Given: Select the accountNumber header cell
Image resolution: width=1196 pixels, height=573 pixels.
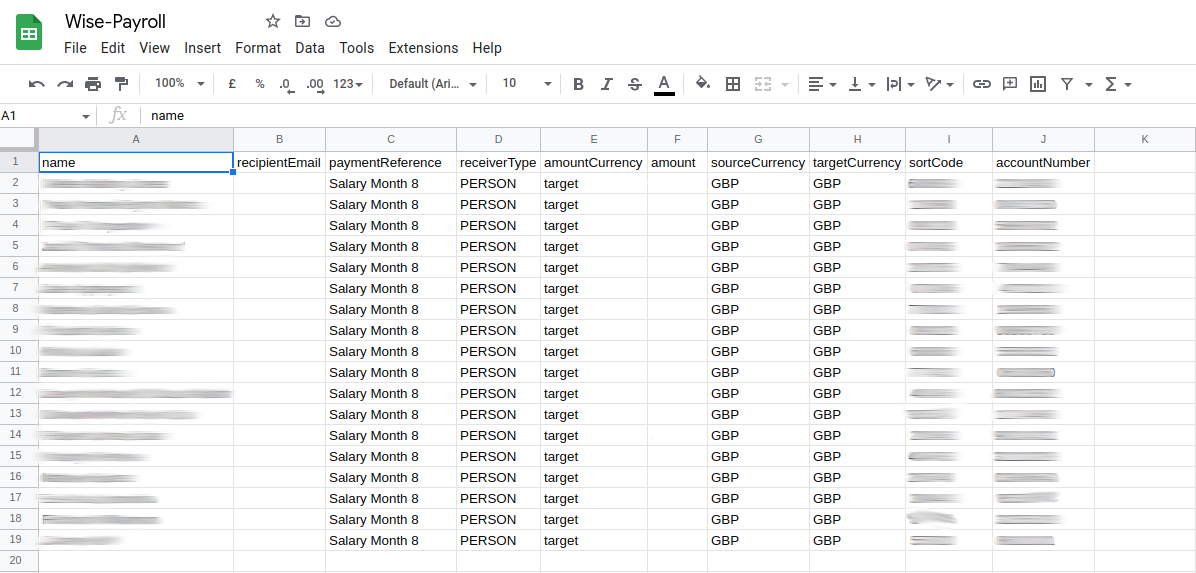Looking at the screenshot, I should click(x=1043, y=163).
